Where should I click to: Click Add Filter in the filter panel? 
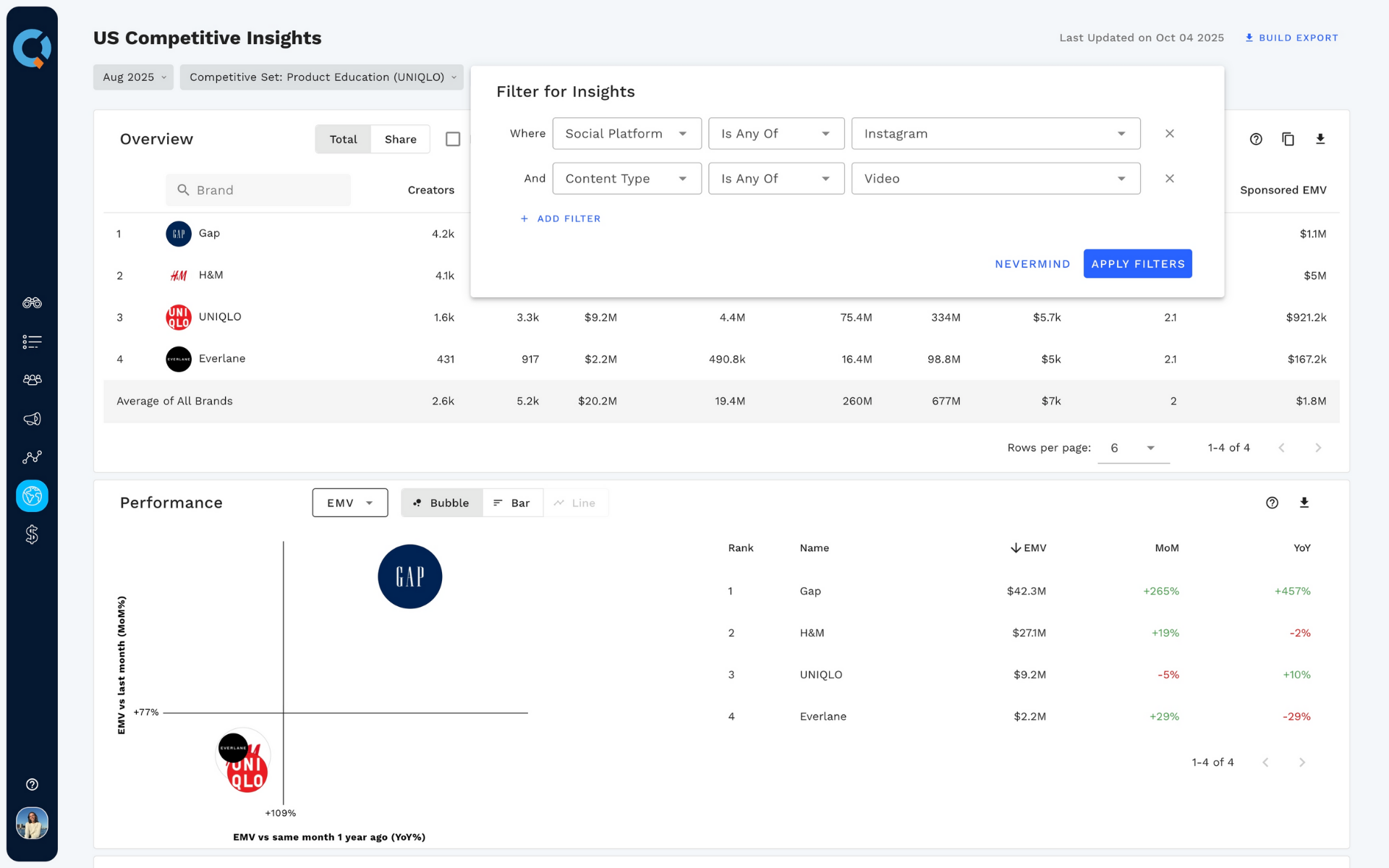[x=561, y=218]
